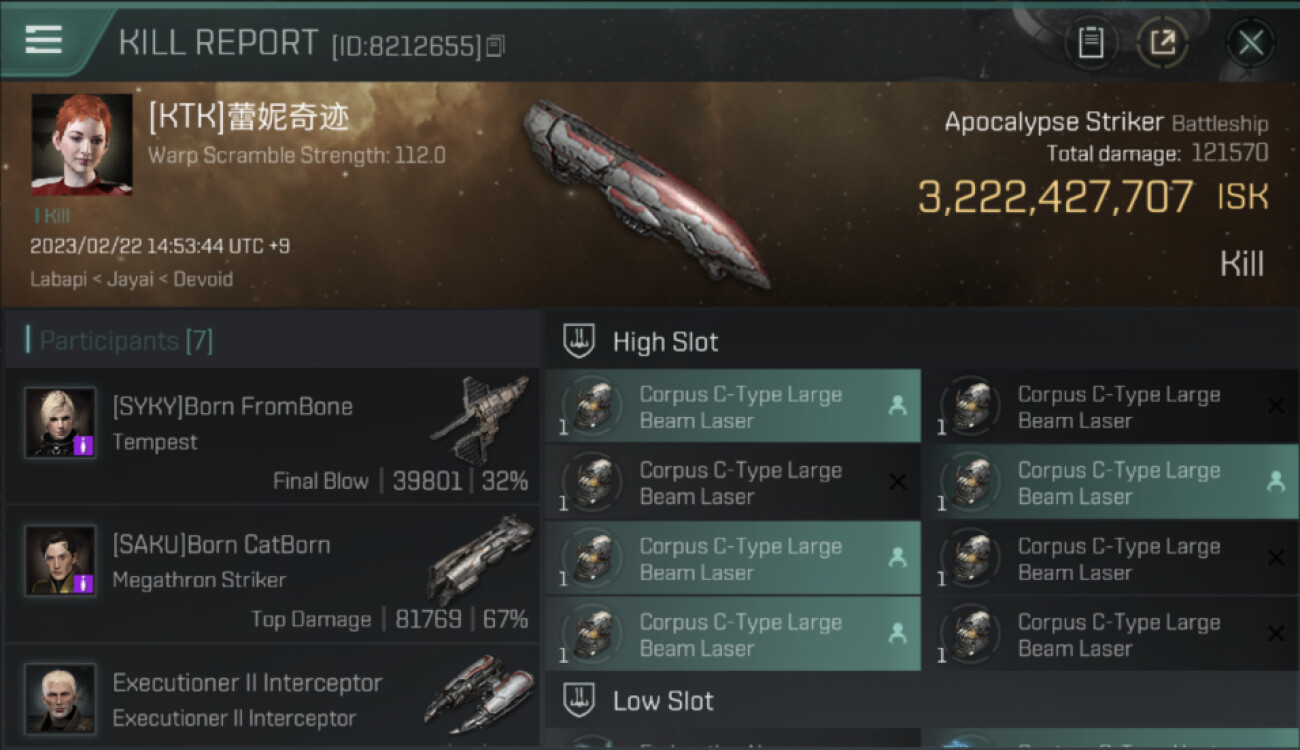1300x750 pixels.
Task: Select the highlighted first Beam Laser module
Action: (733, 407)
